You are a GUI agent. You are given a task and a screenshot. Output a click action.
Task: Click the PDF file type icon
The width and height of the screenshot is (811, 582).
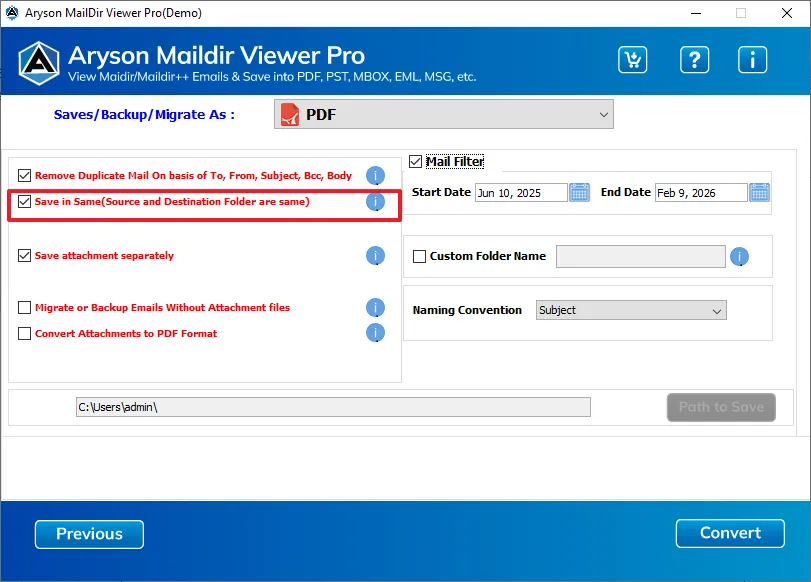point(290,114)
